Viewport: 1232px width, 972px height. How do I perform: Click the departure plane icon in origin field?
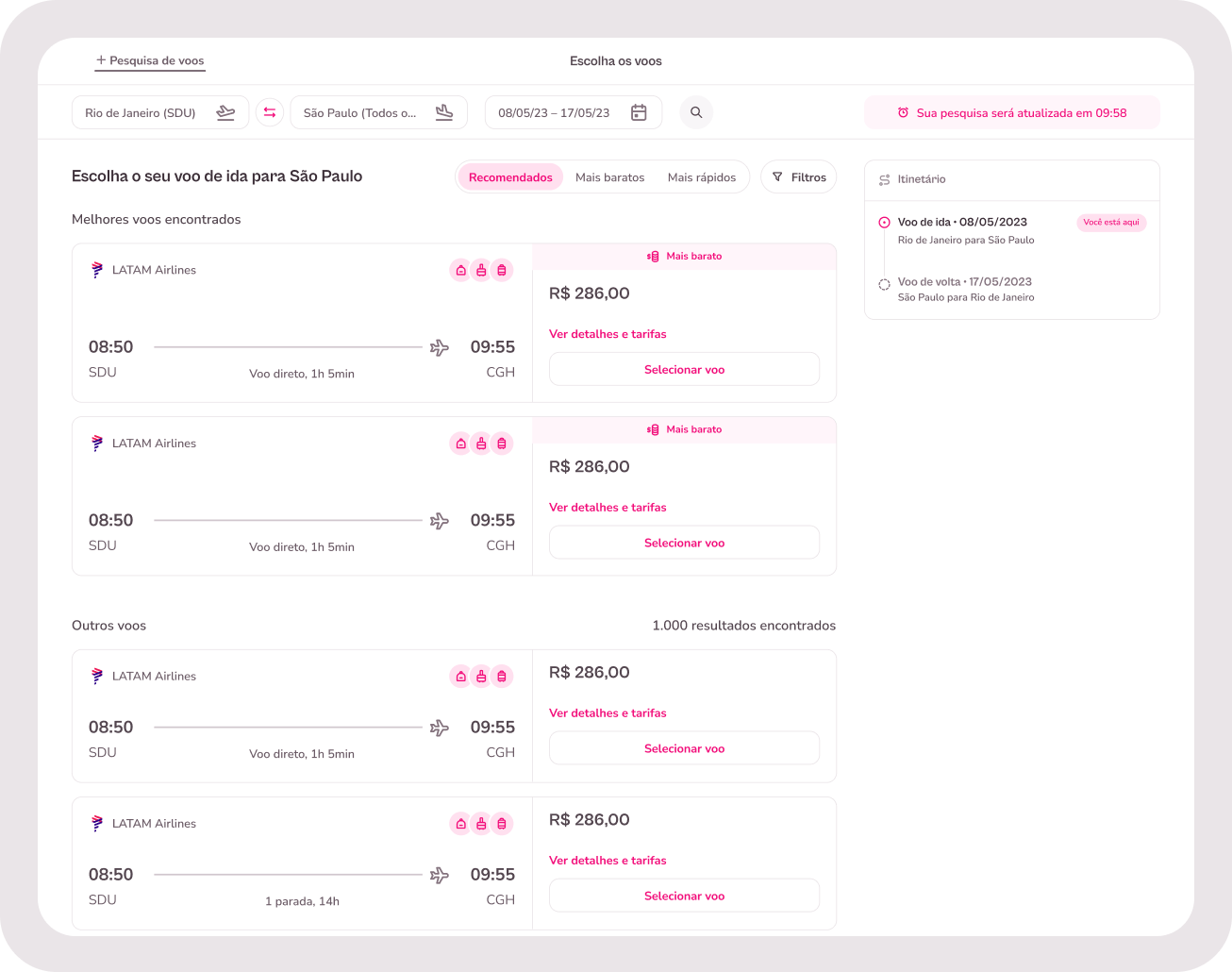point(225,112)
